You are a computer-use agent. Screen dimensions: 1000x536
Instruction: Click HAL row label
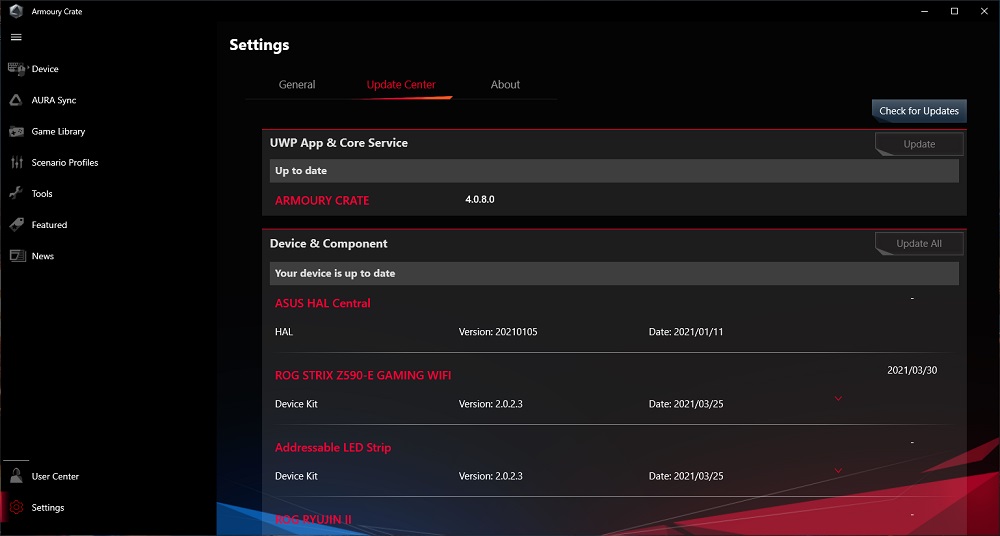click(x=284, y=332)
